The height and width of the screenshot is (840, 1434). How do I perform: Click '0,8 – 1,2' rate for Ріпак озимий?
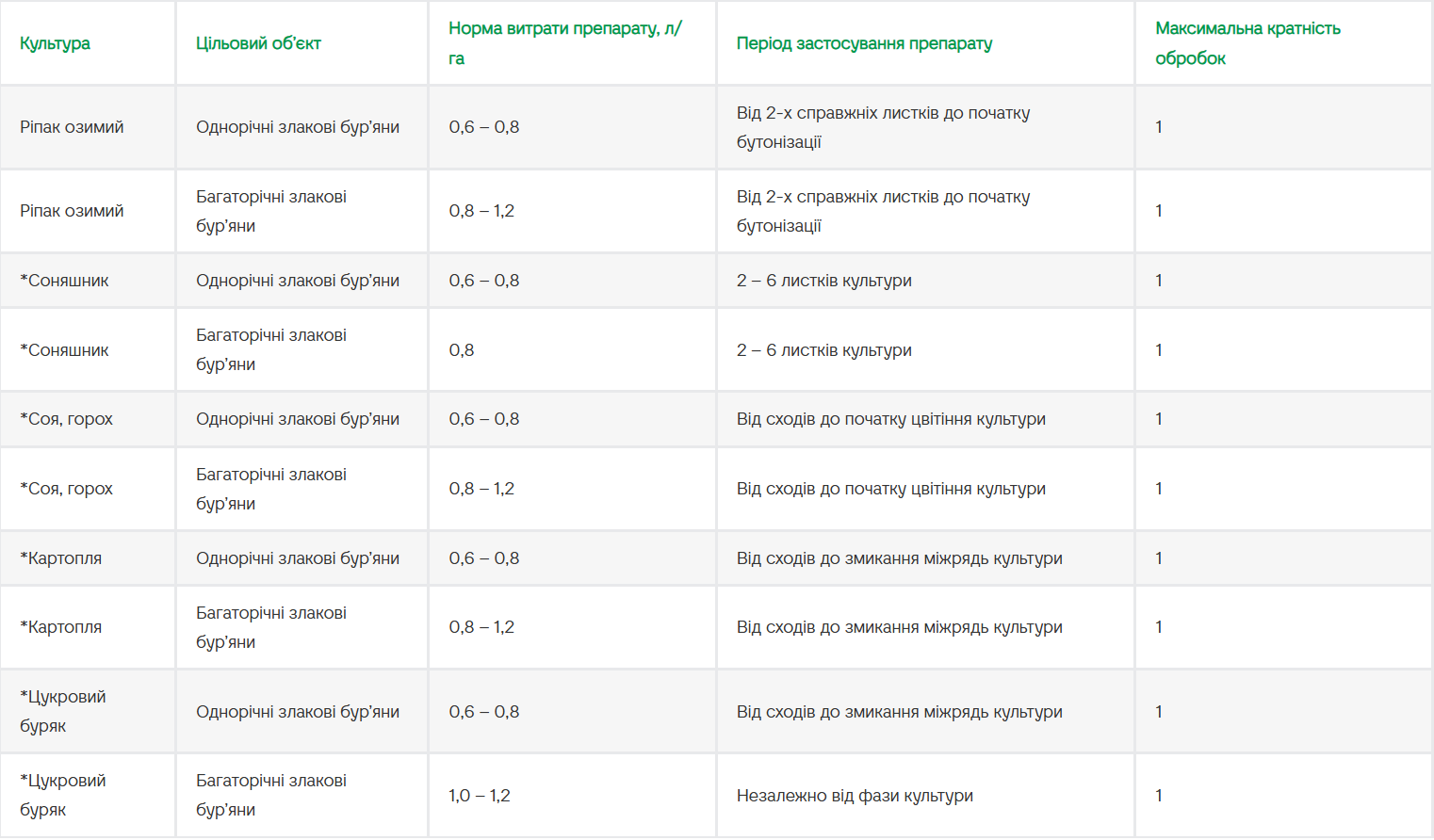point(481,211)
